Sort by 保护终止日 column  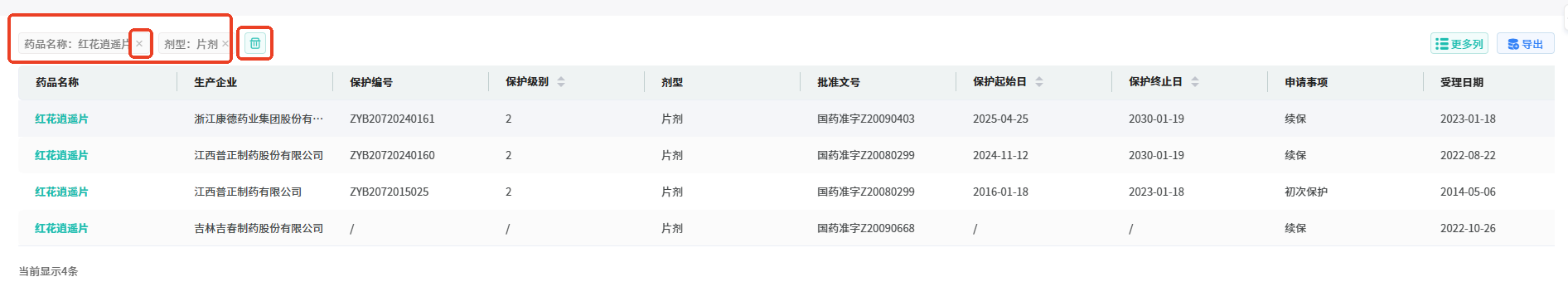[x=1195, y=82]
